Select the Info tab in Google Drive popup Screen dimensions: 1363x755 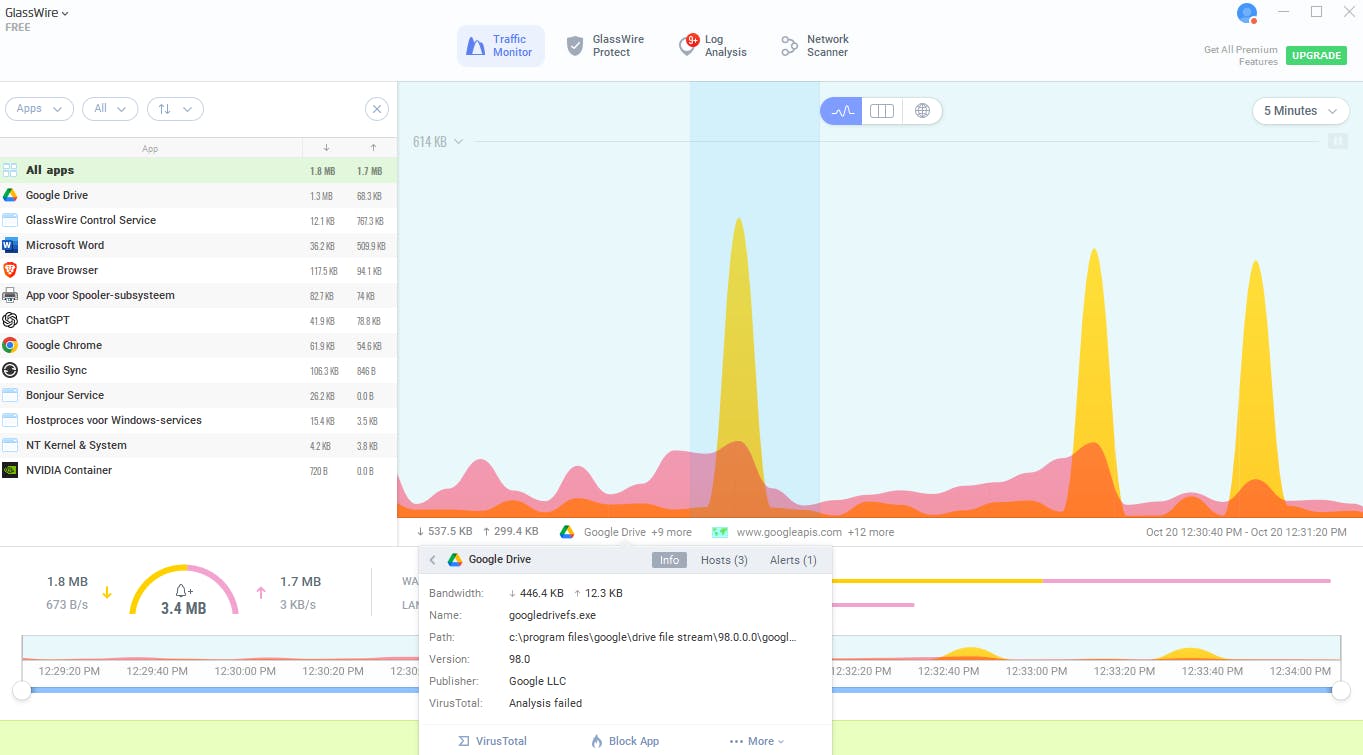tap(669, 560)
